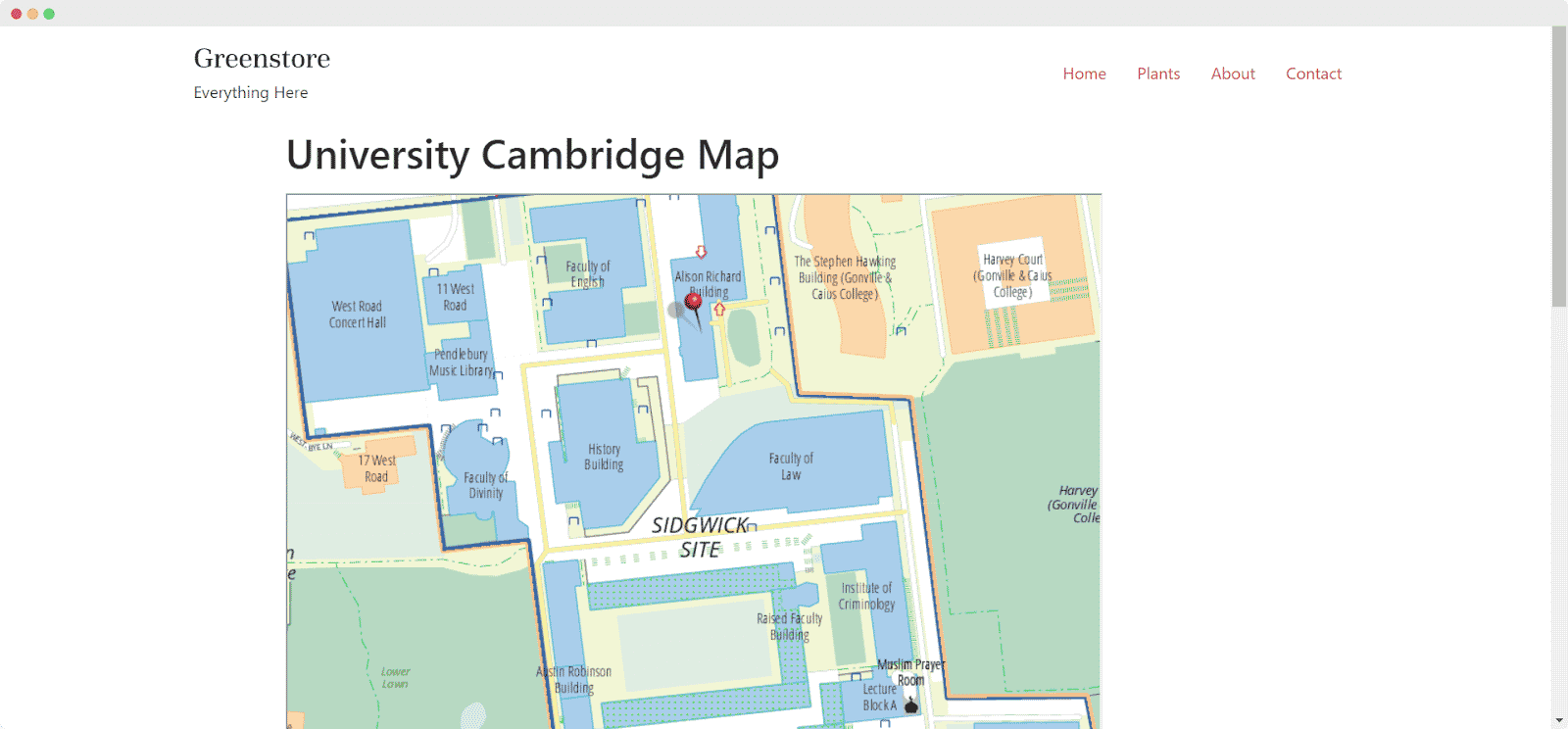Select the 11 West Road building label
This screenshot has width=1568, height=729.
pyautogui.click(x=455, y=297)
